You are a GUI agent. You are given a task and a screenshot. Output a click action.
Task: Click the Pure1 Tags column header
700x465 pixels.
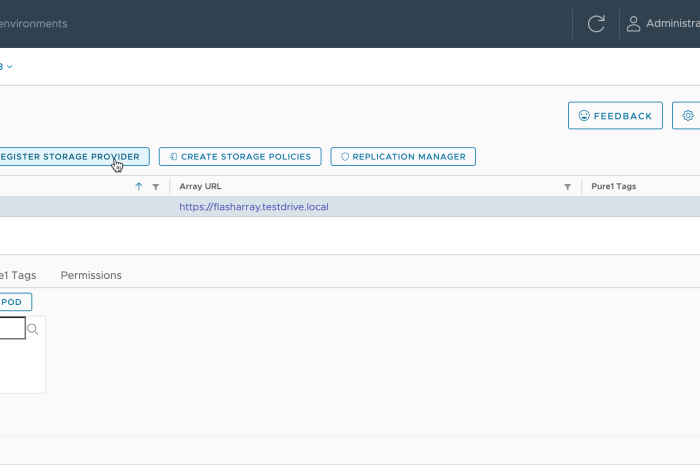[x=613, y=187]
